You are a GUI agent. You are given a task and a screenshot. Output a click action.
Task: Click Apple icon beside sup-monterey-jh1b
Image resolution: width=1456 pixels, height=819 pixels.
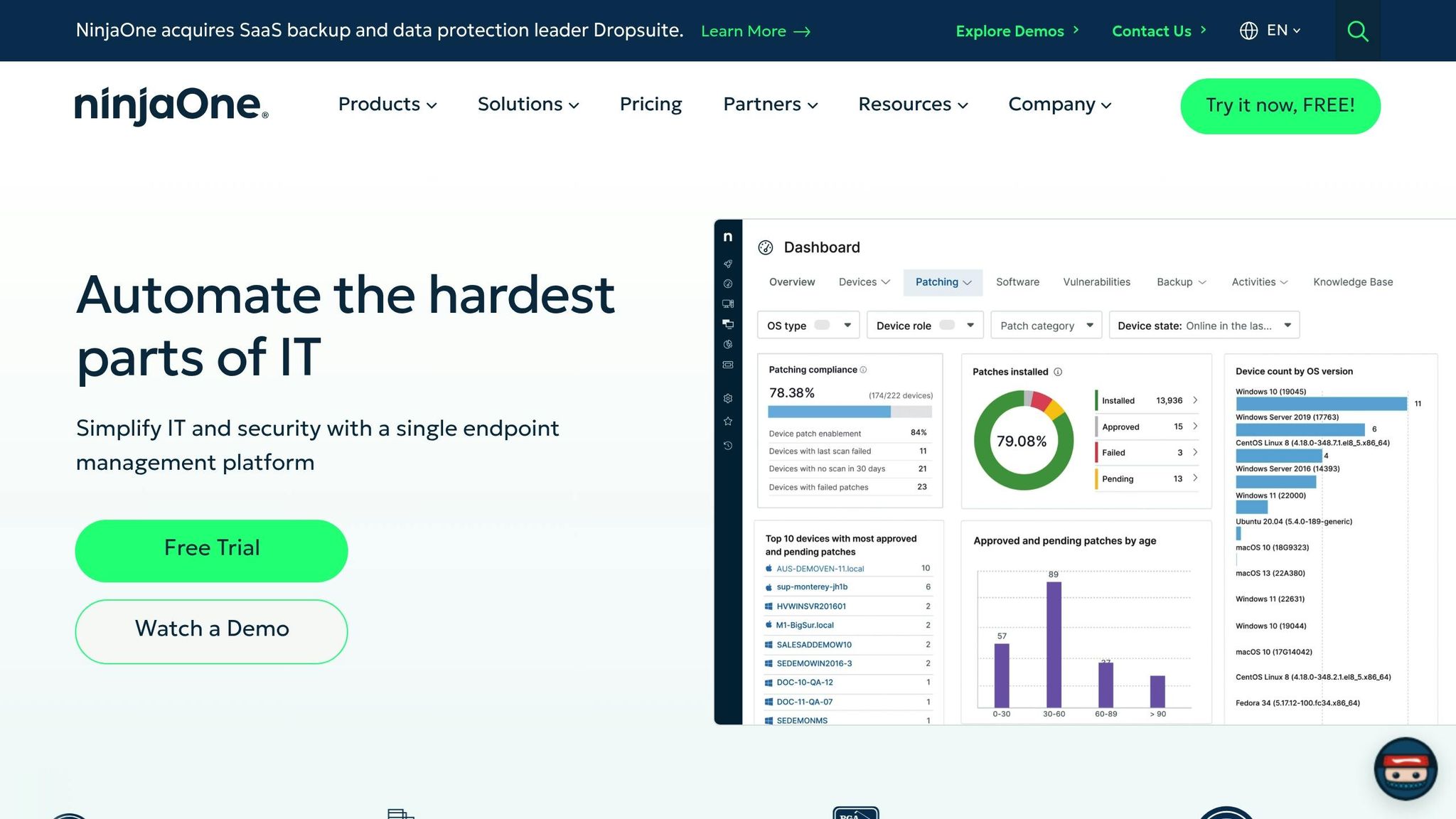[x=769, y=587]
